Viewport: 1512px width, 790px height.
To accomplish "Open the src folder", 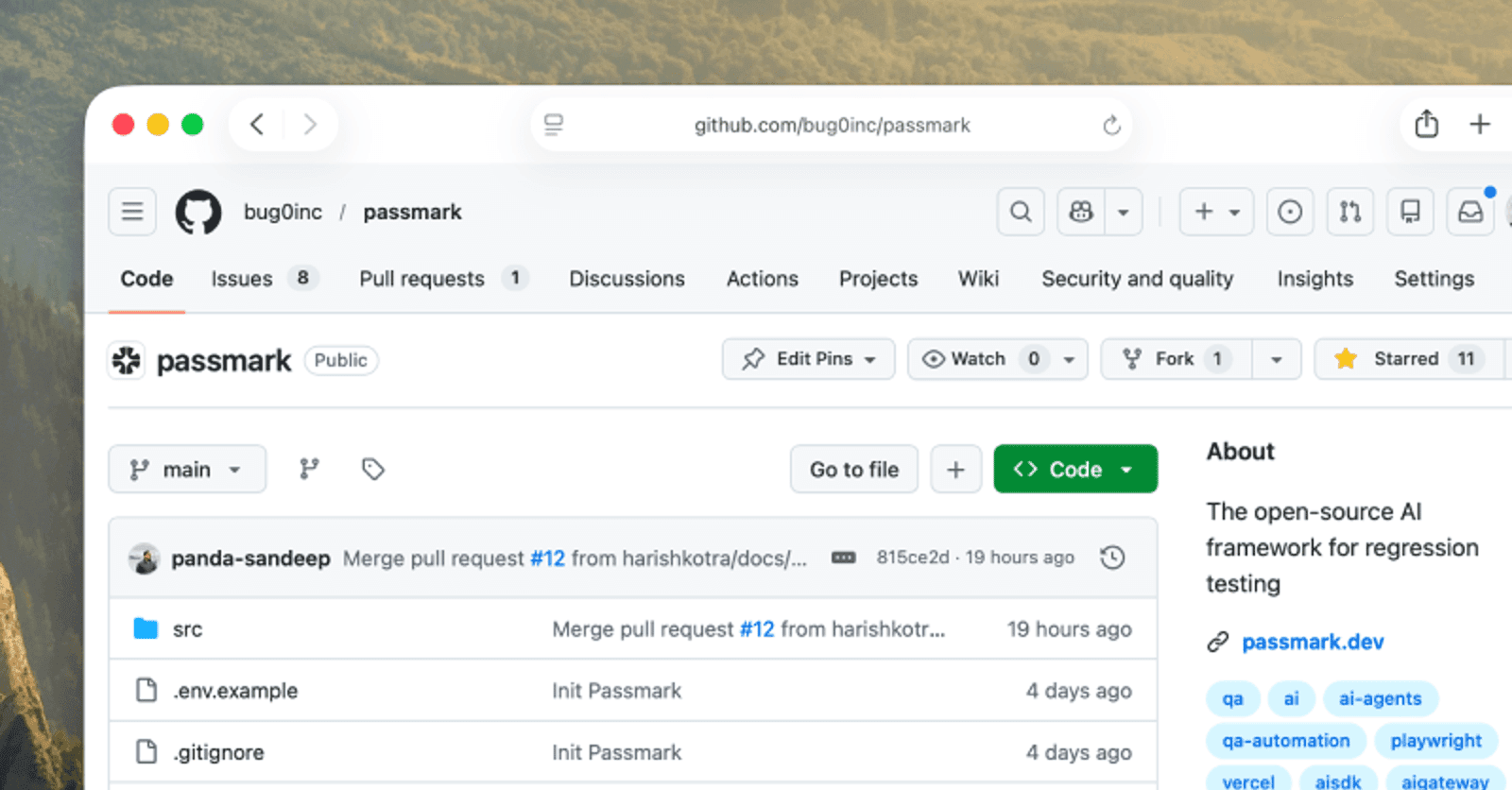I will pos(187,629).
